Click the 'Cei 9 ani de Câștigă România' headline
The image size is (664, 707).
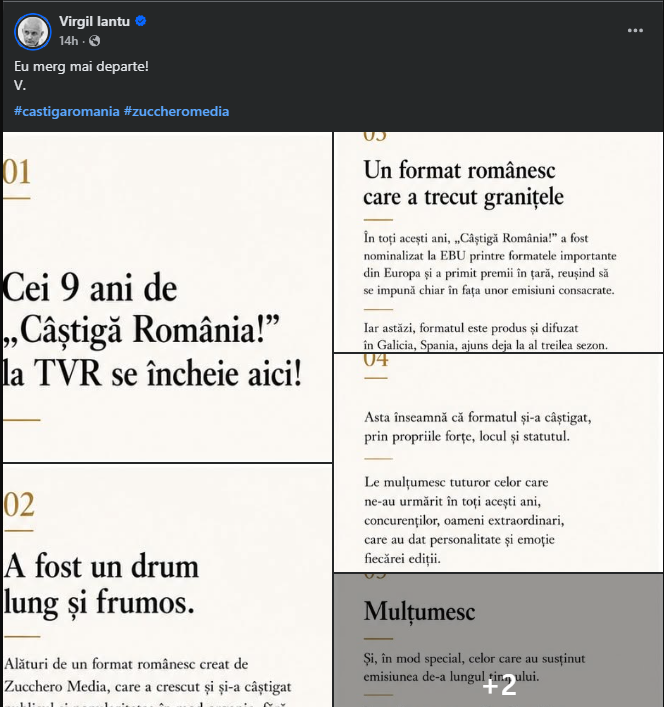tap(152, 331)
